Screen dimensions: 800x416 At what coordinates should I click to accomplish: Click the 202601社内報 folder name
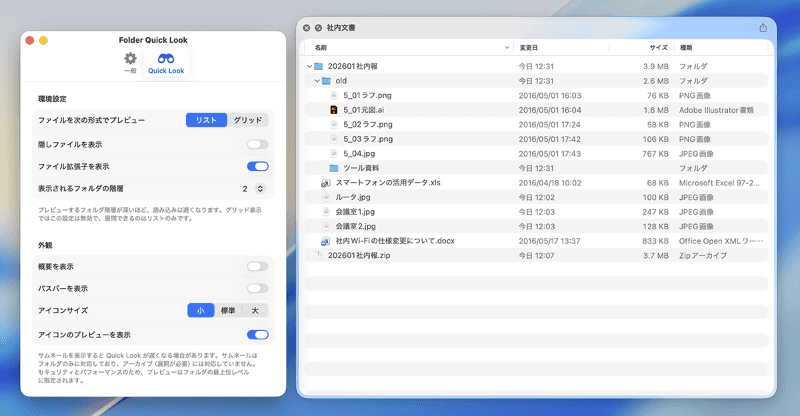(x=353, y=66)
